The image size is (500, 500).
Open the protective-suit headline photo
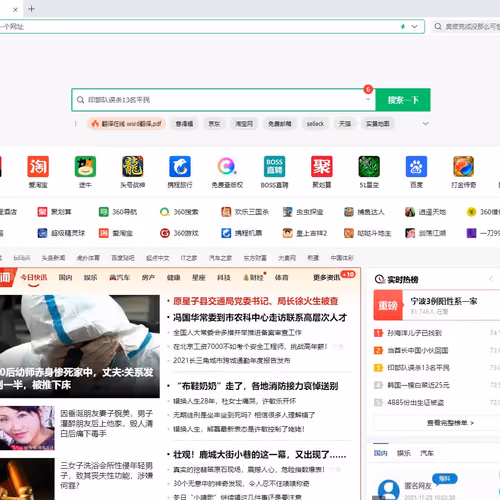pos(80,346)
